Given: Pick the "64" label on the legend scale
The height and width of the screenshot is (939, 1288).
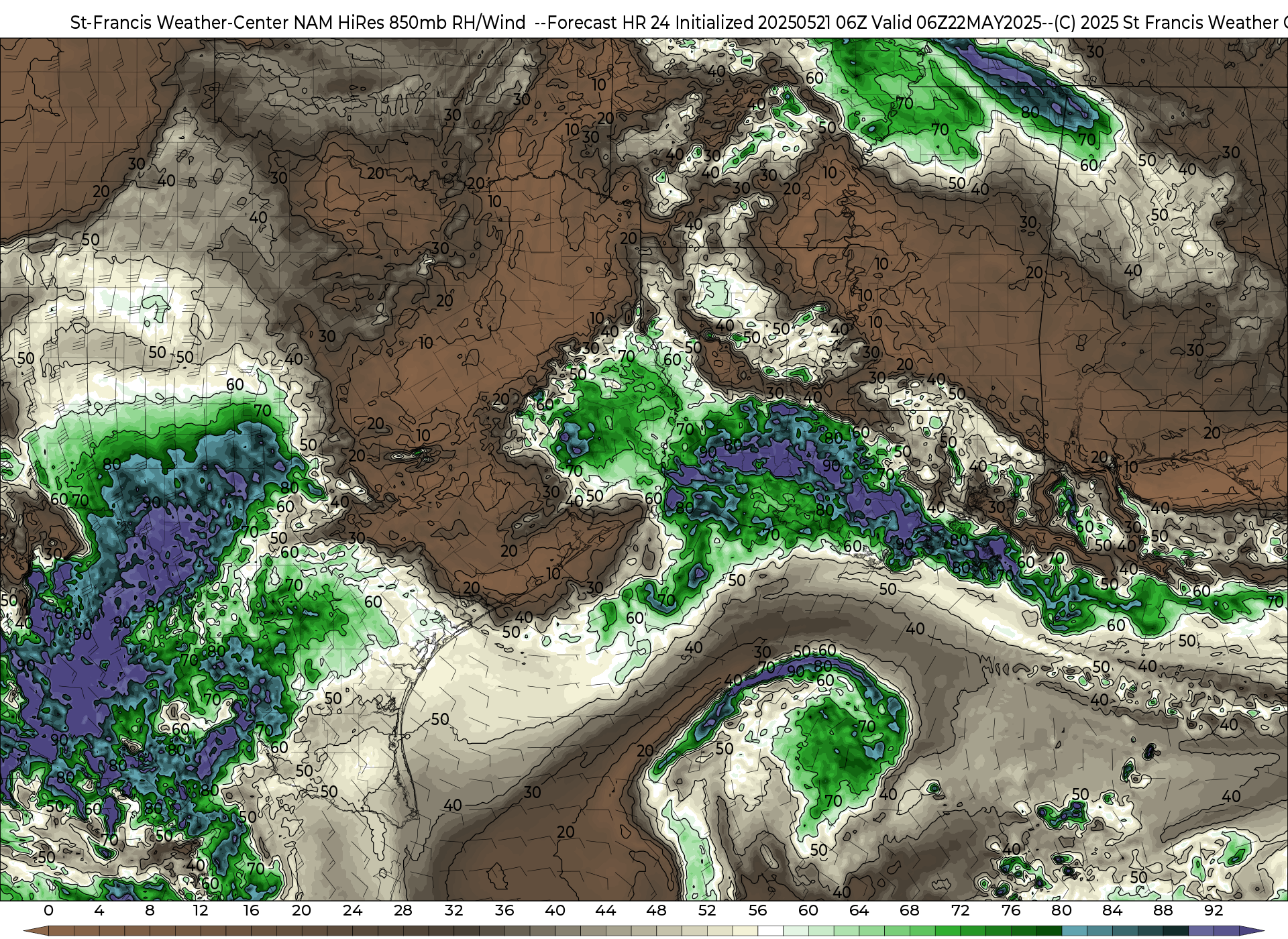Looking at the screenshot, I should tap(859, 911).
